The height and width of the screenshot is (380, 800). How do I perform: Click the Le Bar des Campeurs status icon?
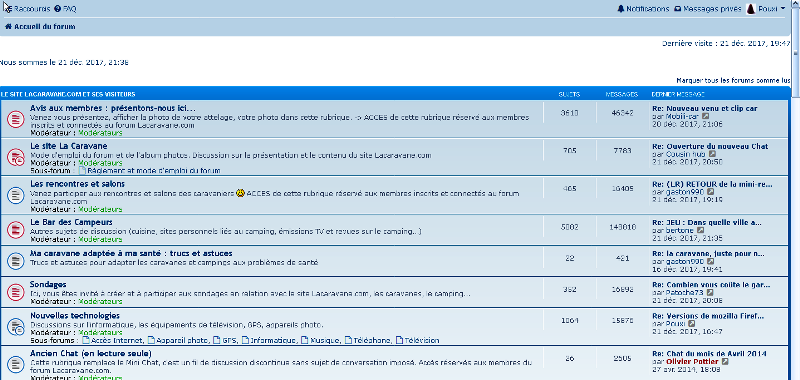(15, 230)
